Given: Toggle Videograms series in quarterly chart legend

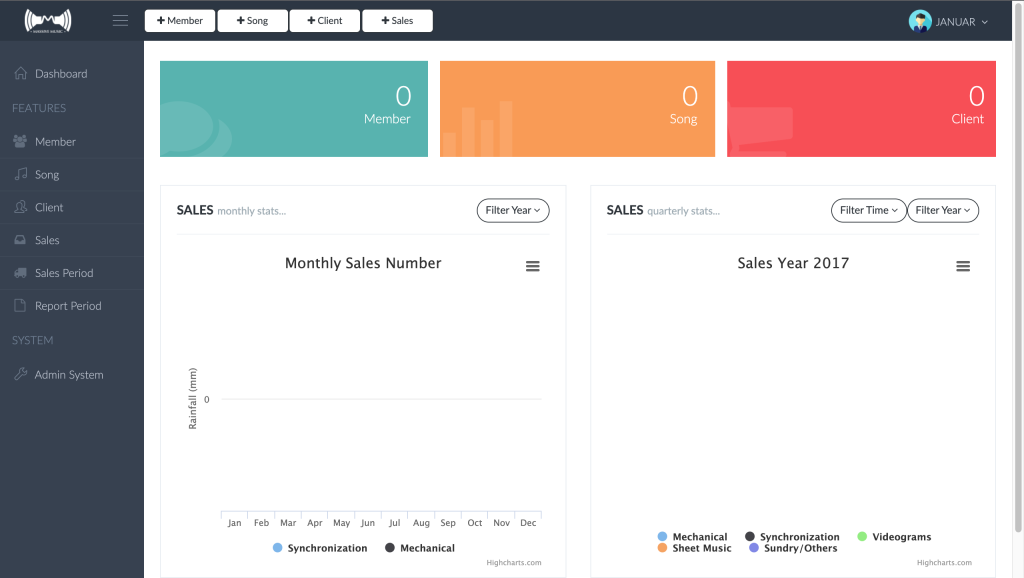Looking at the screenshot, I should click(x=894, y=537).
